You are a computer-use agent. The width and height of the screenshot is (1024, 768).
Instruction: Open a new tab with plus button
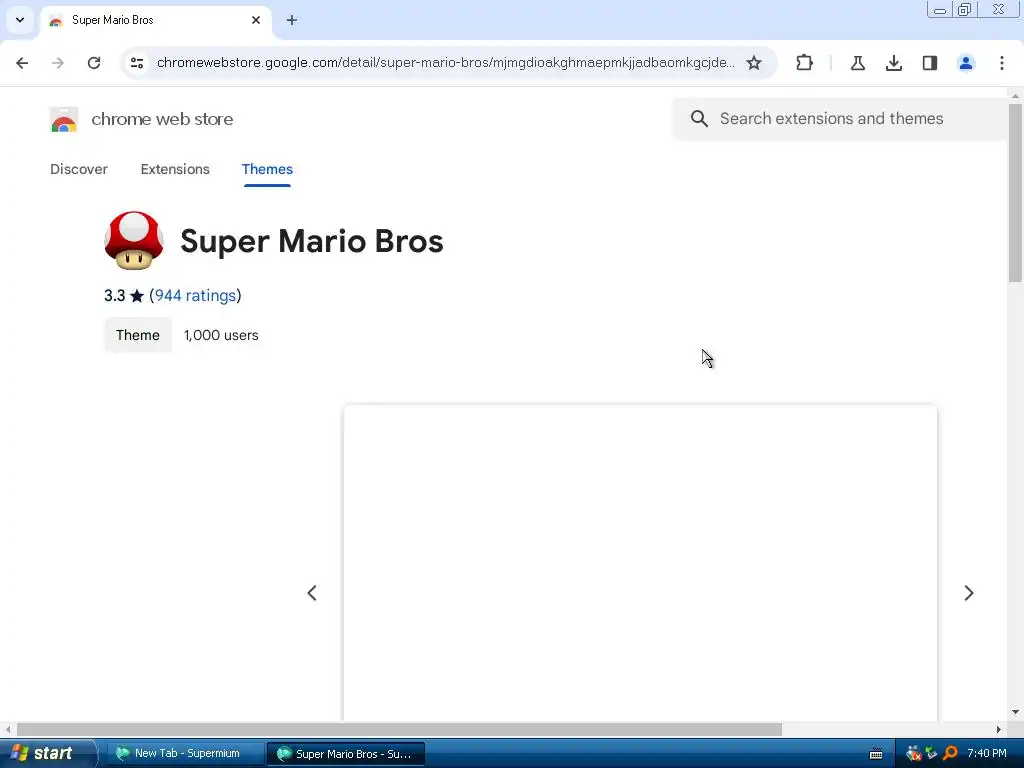pos(292,20)
